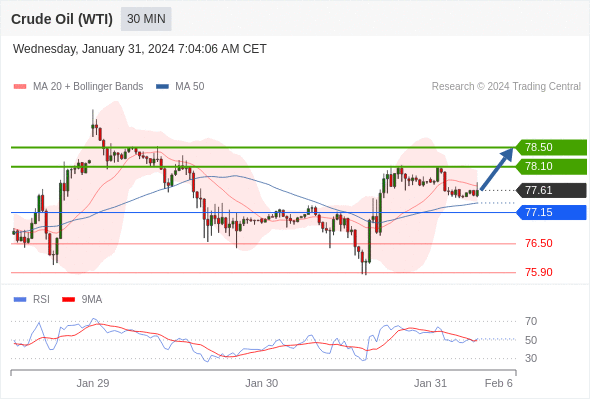Click the Jan 31 date label
Viewport: 590px width, 400px height.
430,383
